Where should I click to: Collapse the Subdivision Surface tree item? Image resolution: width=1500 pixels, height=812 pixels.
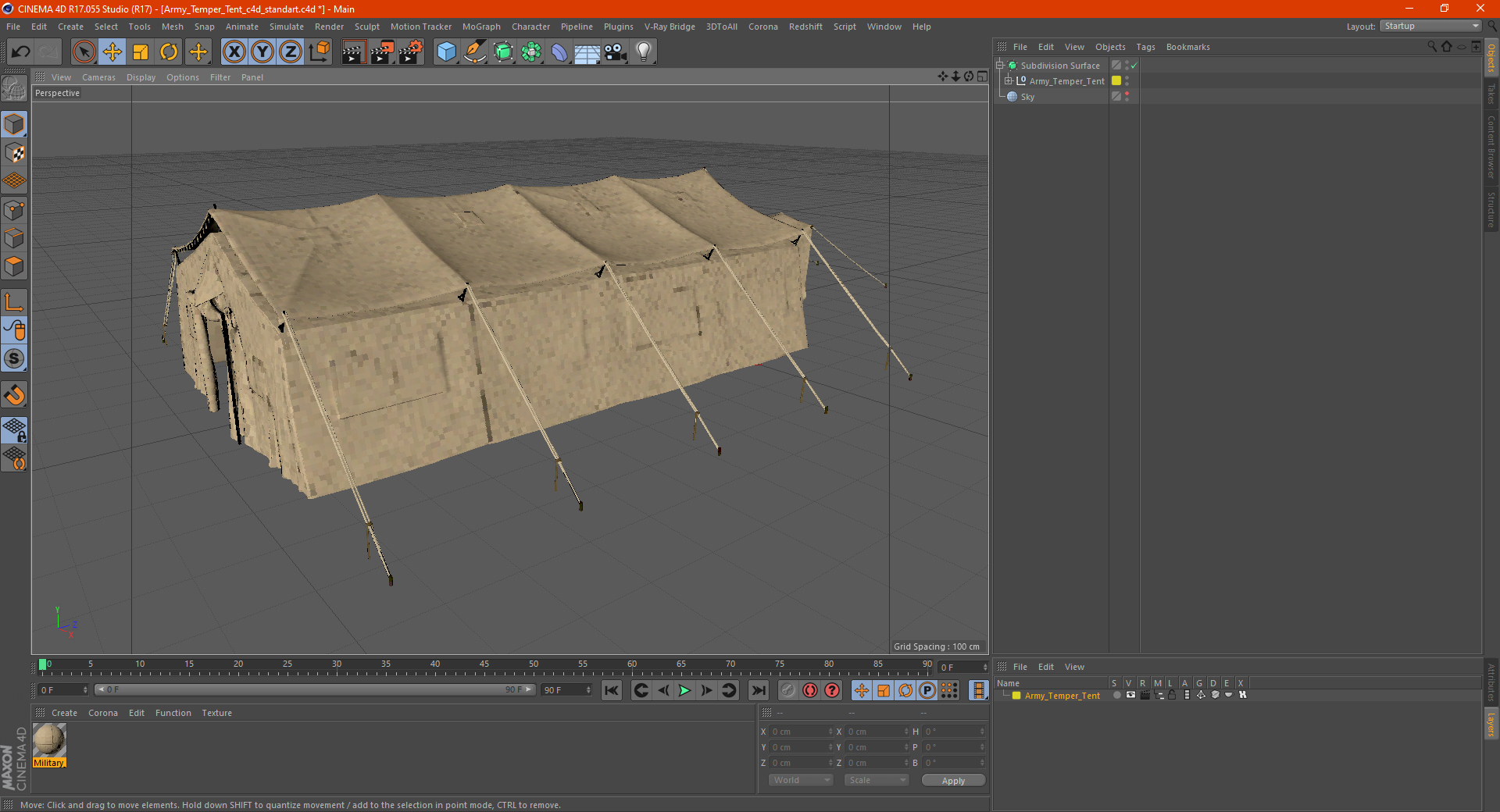pyautogui.click(x=1000, y=66)
